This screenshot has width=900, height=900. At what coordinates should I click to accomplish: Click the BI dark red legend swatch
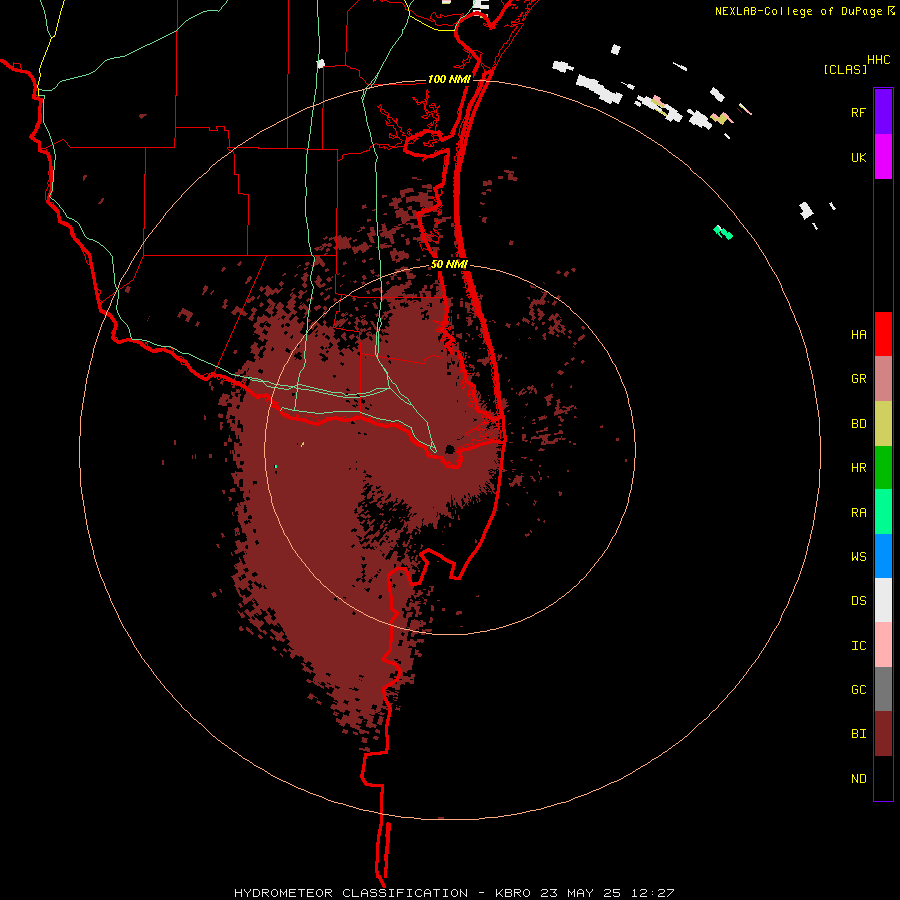(883, 734)
